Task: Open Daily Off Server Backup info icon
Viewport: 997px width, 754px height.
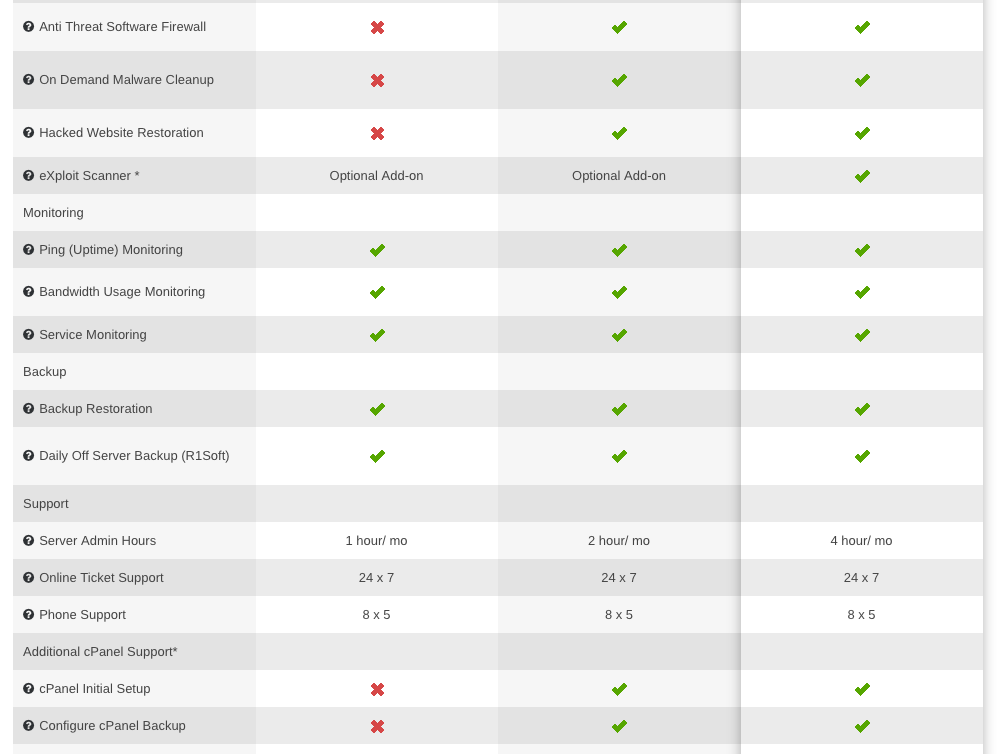Action: (29, 455)
